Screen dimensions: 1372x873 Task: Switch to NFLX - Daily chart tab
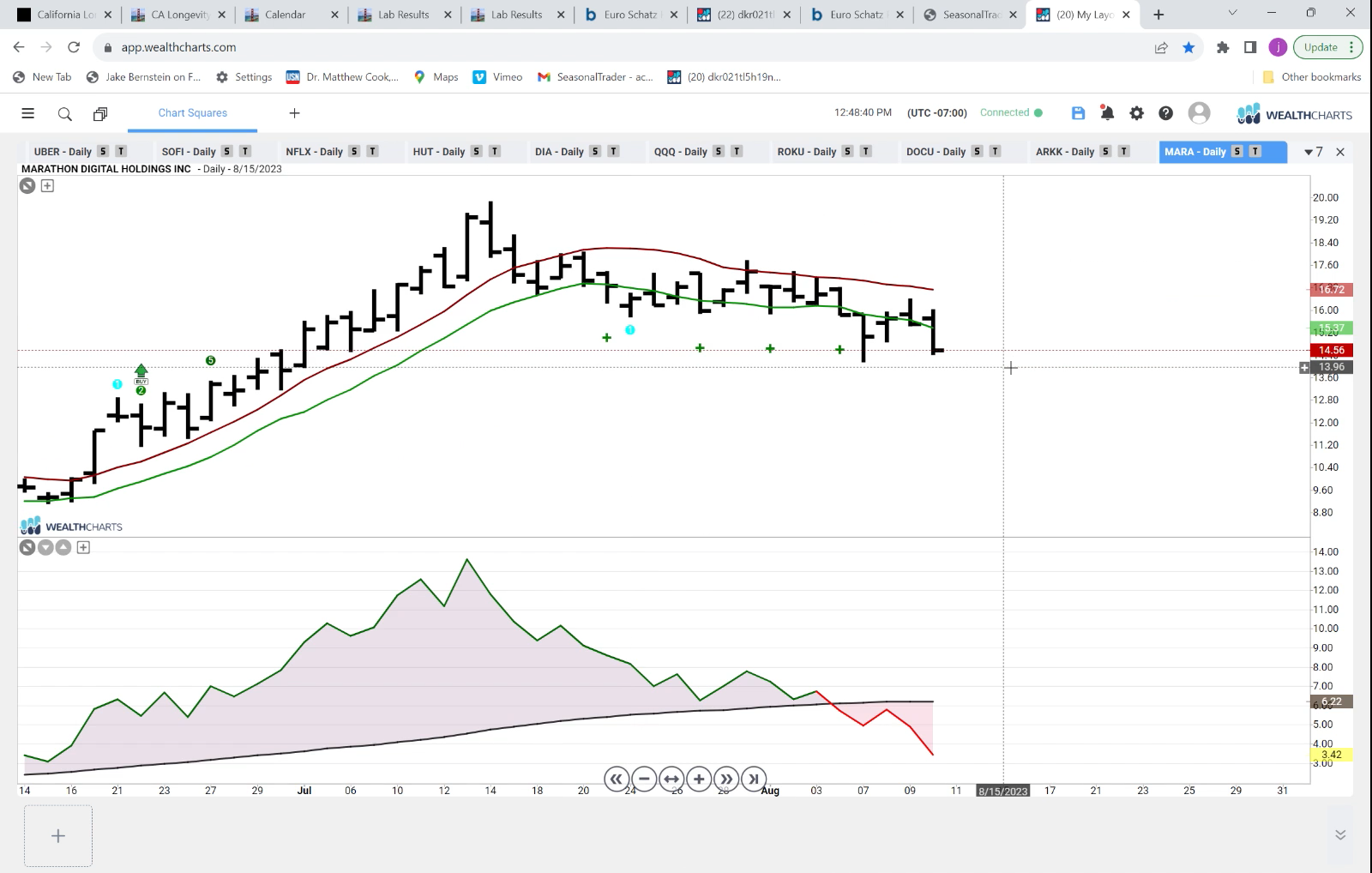coord(314,152)
